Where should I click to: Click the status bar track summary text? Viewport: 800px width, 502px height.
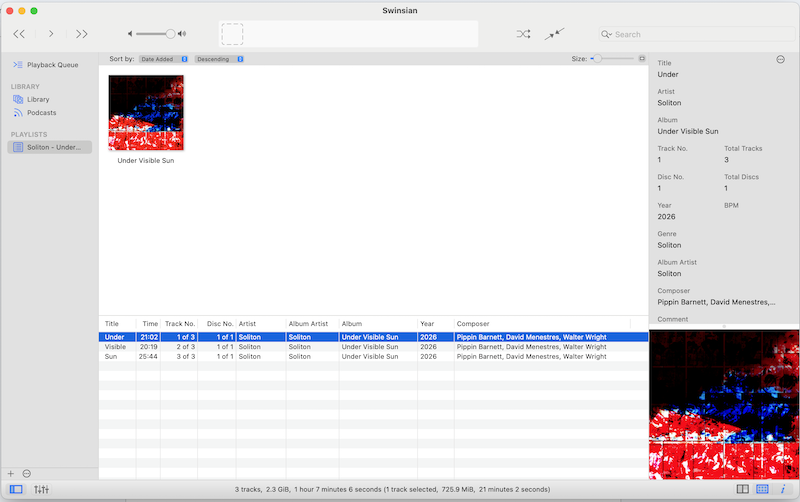click(x=392, y=489)
